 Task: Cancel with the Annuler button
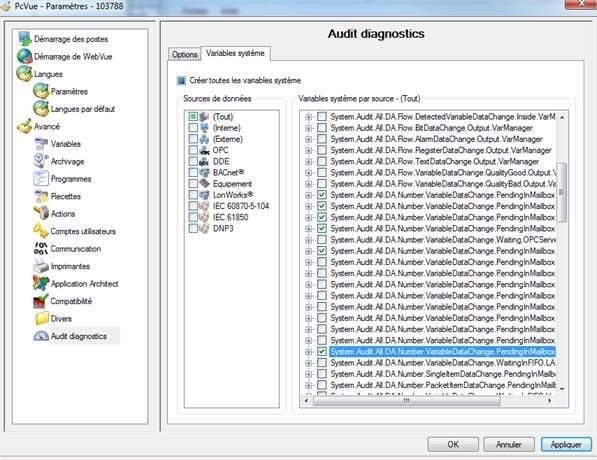(x=508, y=444)
